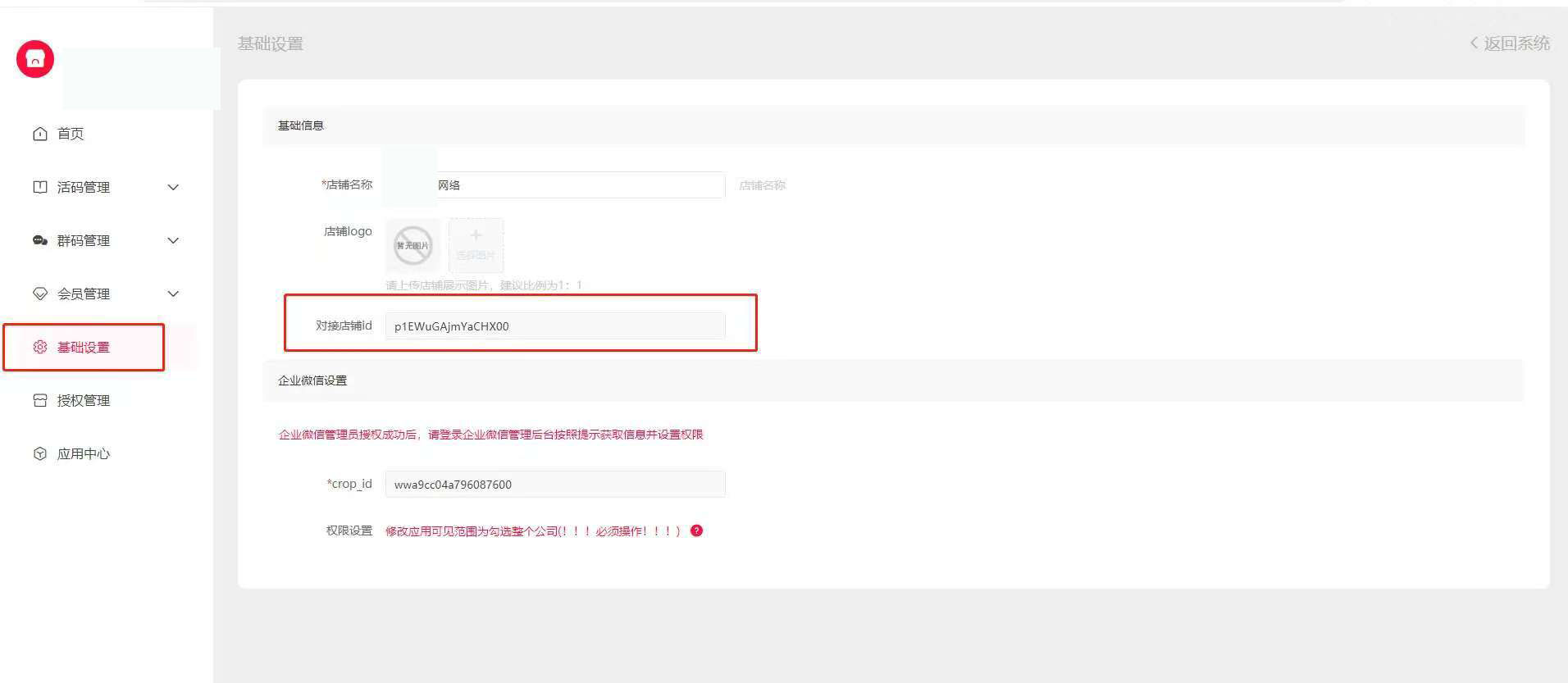Image resolution: width=1568 pixels, height=683 pixels.
Task: Expand the 活码管理 submenu chevron
Action: [173, 187]
